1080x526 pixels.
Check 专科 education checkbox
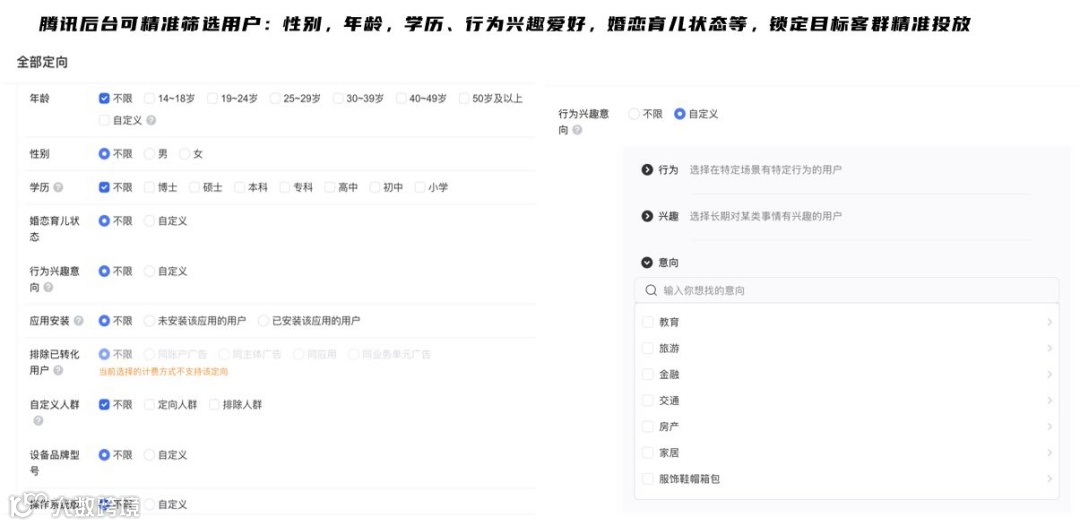point(284,187)
